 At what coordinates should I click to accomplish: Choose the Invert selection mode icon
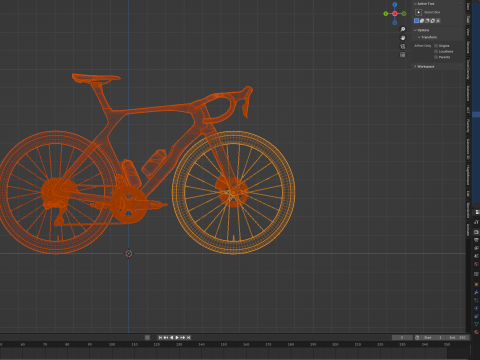(x=432, y=21)
